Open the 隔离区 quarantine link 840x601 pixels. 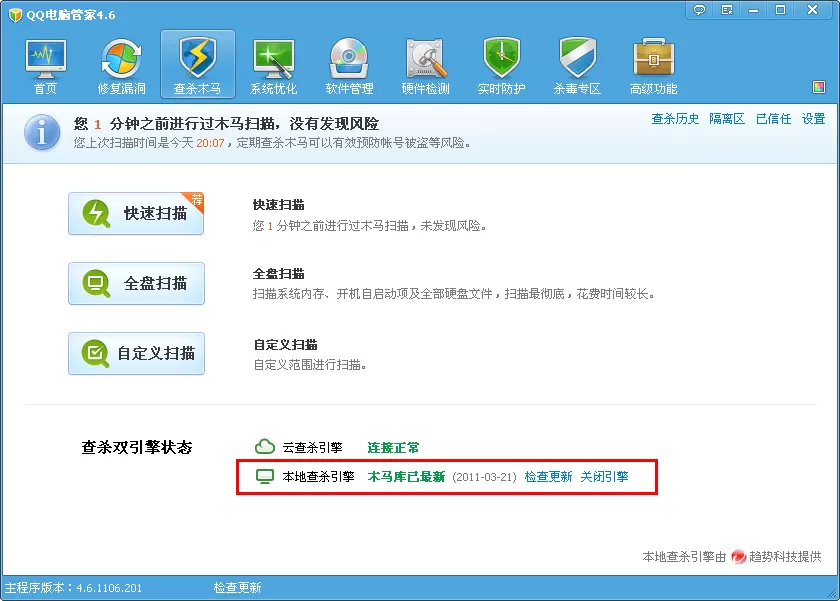pyautogui.click(x=727, y=119)
